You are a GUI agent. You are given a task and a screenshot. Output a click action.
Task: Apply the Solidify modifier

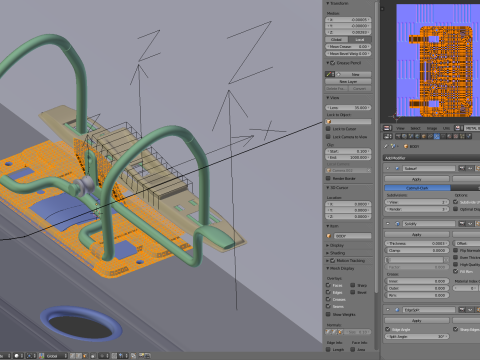coord(417,234)
